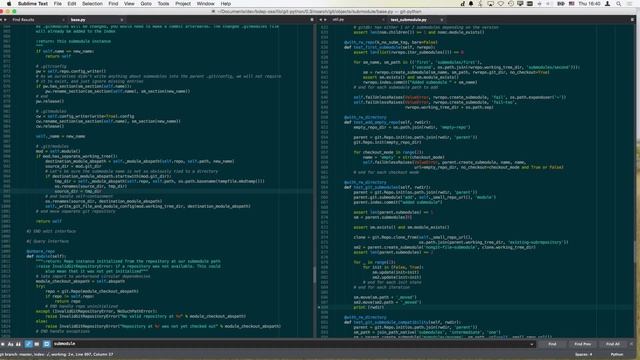Open the Find menu
640x360 pixels.
[113, 3]
